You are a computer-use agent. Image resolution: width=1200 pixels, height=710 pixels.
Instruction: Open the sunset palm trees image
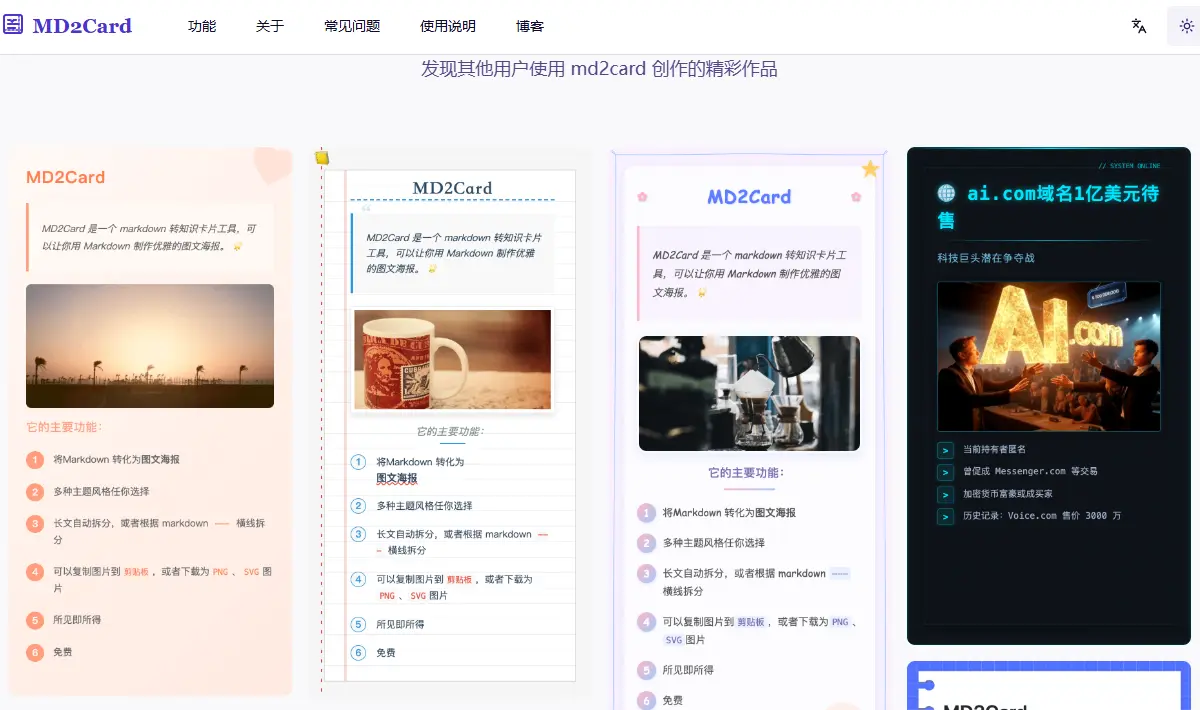pos(150,346)
